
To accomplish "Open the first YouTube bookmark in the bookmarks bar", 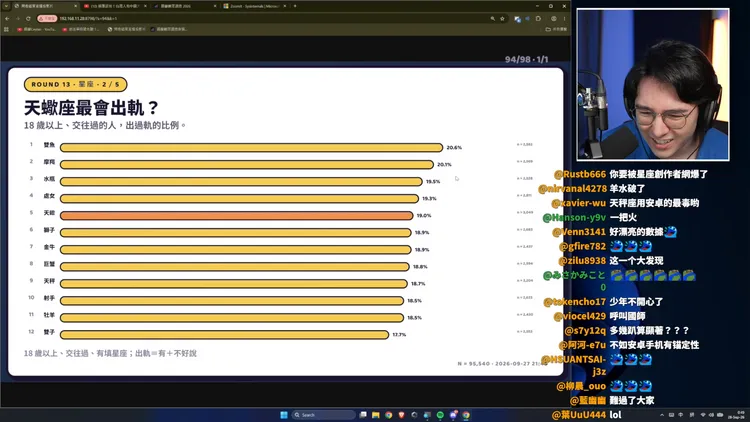I will tap(37, 29).
